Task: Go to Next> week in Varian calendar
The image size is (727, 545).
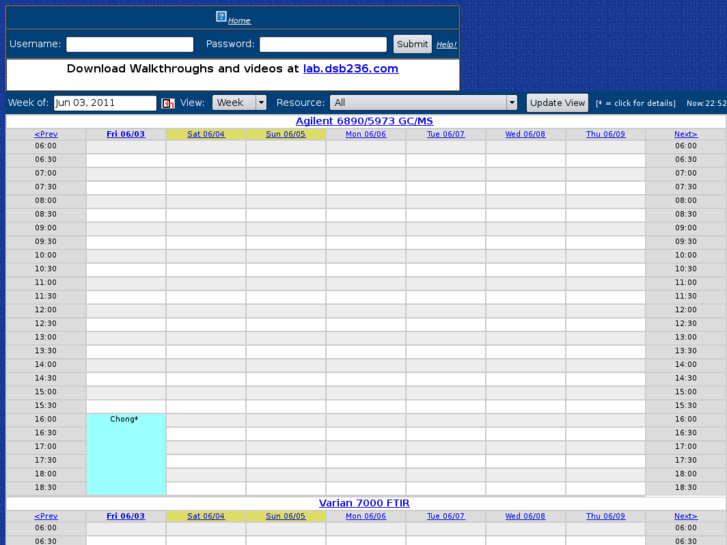Action: pos(686,516)
